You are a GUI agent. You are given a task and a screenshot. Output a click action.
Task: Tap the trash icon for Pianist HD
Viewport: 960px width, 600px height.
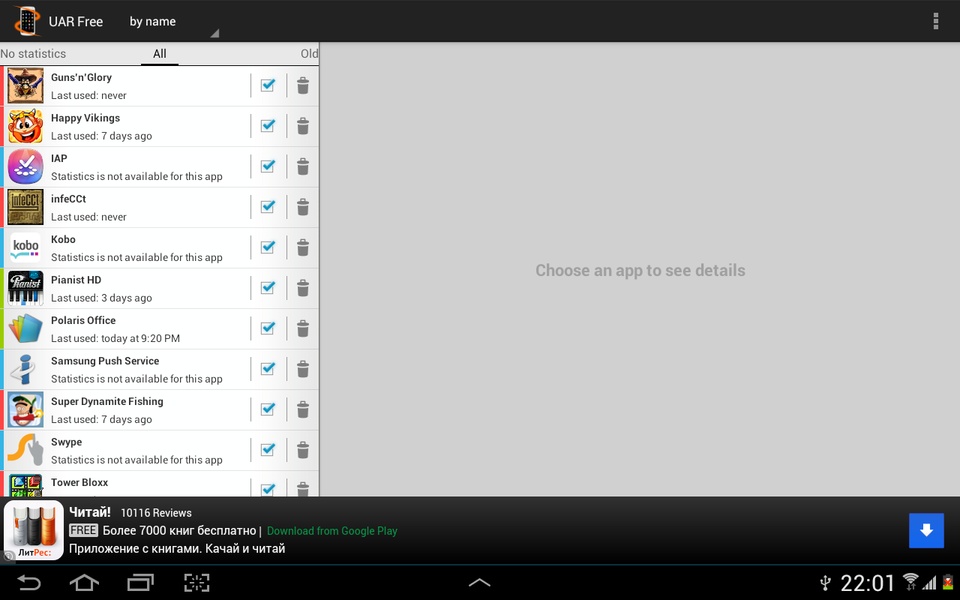(x=302, y=288)
